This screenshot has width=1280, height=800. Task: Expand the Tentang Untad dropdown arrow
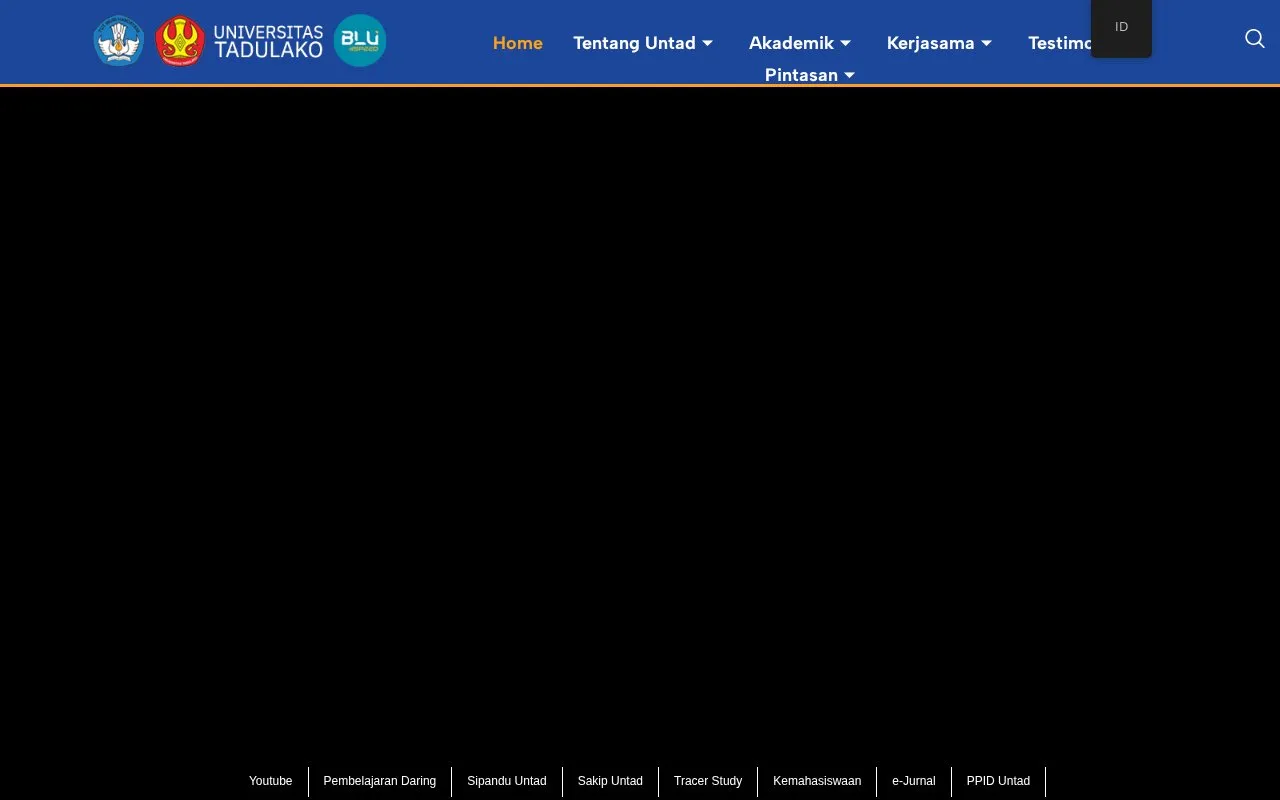[x=708, y=43]
